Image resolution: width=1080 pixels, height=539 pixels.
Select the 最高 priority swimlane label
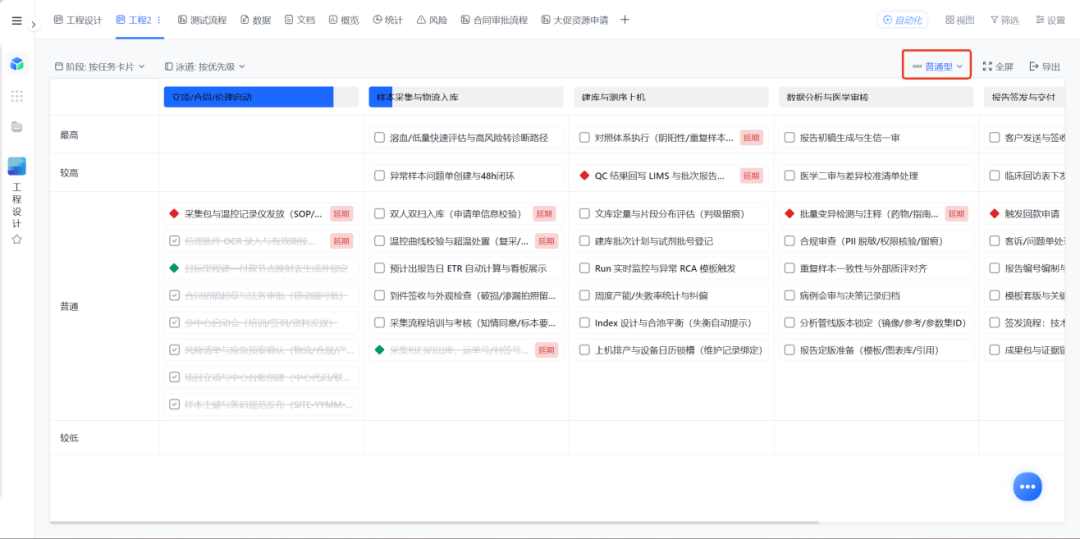(69, 135)
